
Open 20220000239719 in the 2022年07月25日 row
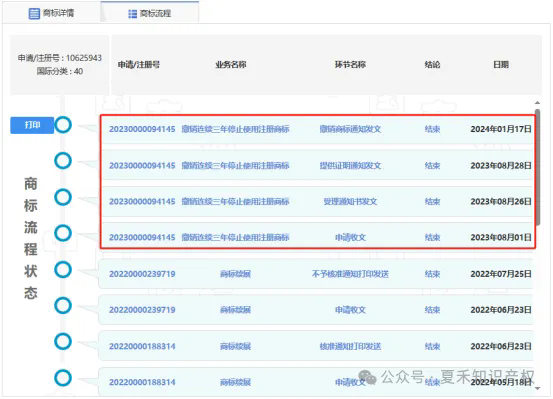coord(142,274)
